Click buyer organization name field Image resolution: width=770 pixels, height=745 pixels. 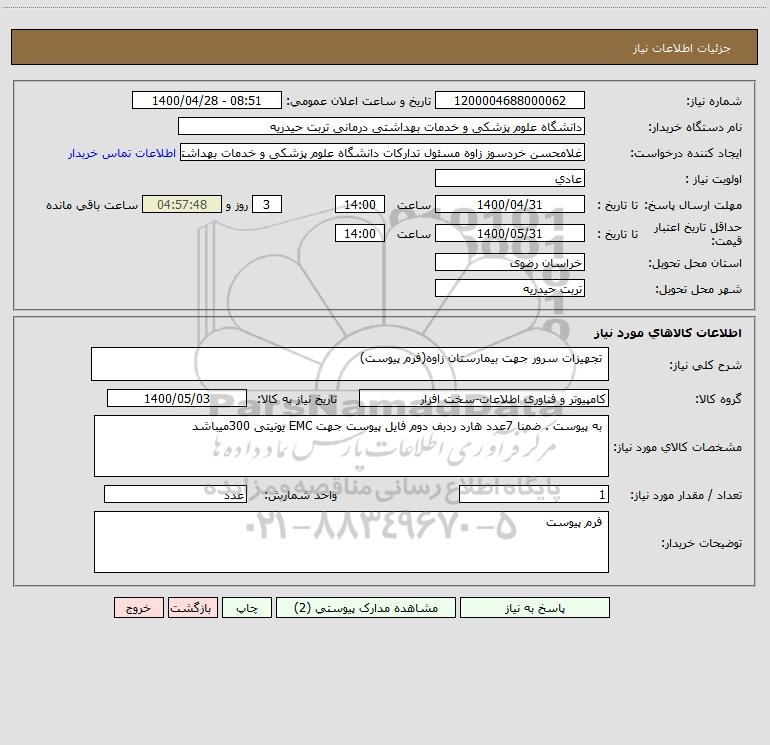(x=381, y=126)
